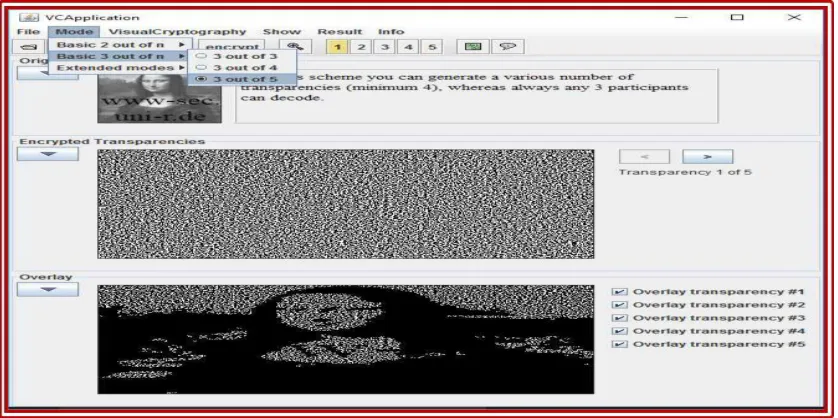Screen dimensions: 838x418
Task: Click the Mona Lisa original image thumbnail
Action: click(159, 98)
